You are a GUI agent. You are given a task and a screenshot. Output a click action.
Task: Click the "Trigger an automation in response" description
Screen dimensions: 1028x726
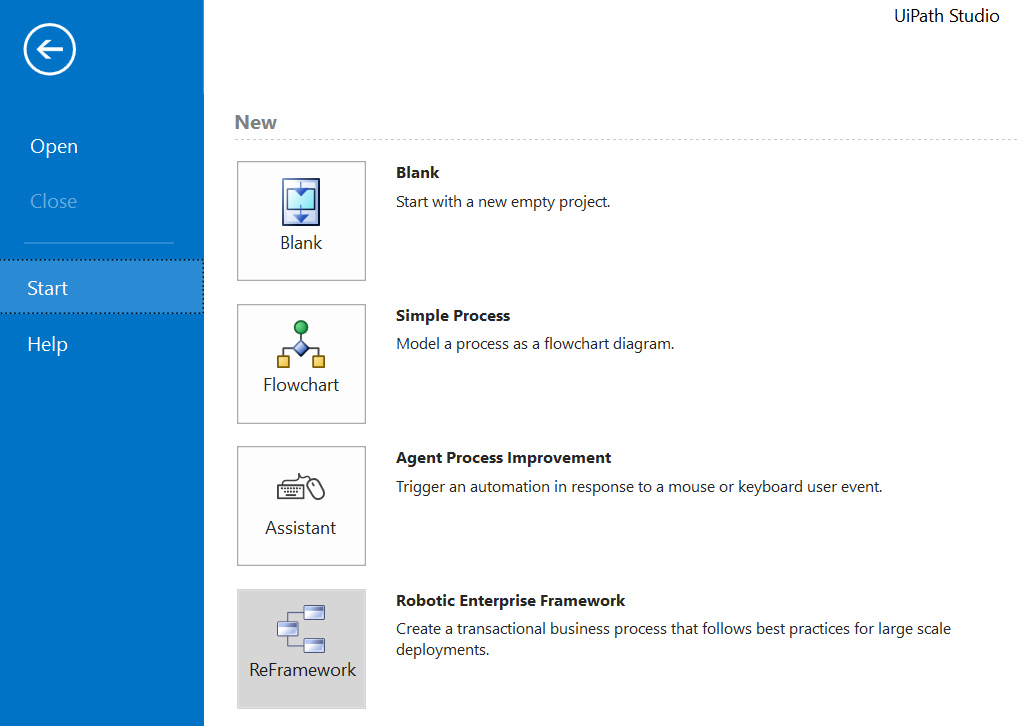pyautogui.click(x=639, y=487)
